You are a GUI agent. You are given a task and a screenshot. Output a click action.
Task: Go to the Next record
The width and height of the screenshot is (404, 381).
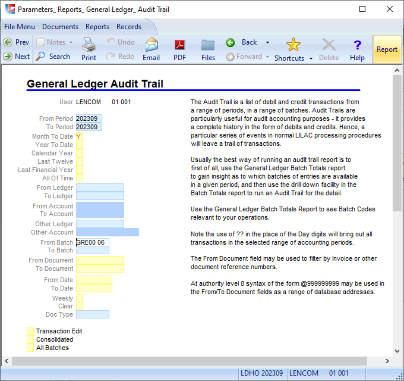[x=17, y=56]
